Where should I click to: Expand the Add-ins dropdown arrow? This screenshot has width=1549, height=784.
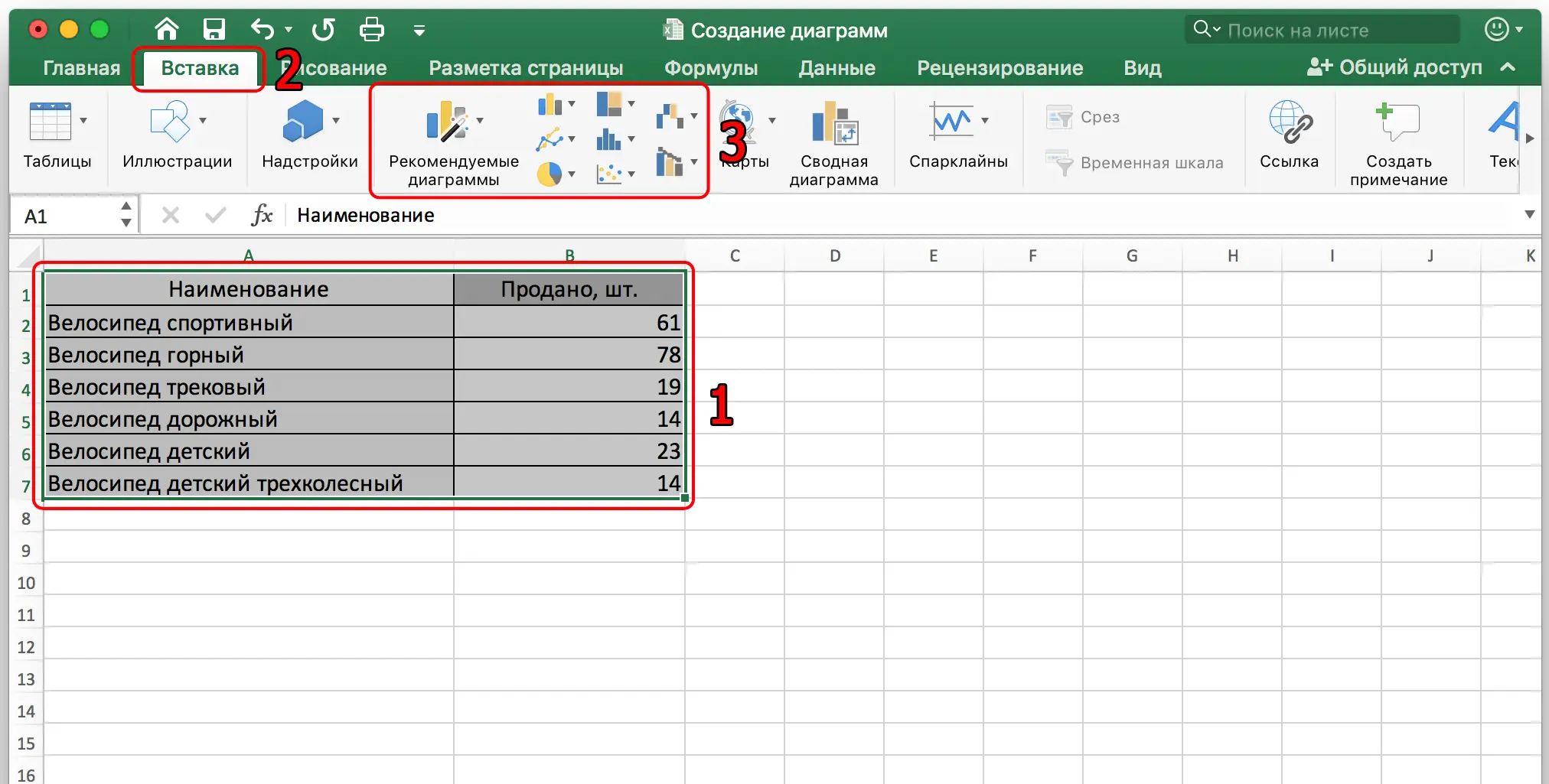click(336, 121)
